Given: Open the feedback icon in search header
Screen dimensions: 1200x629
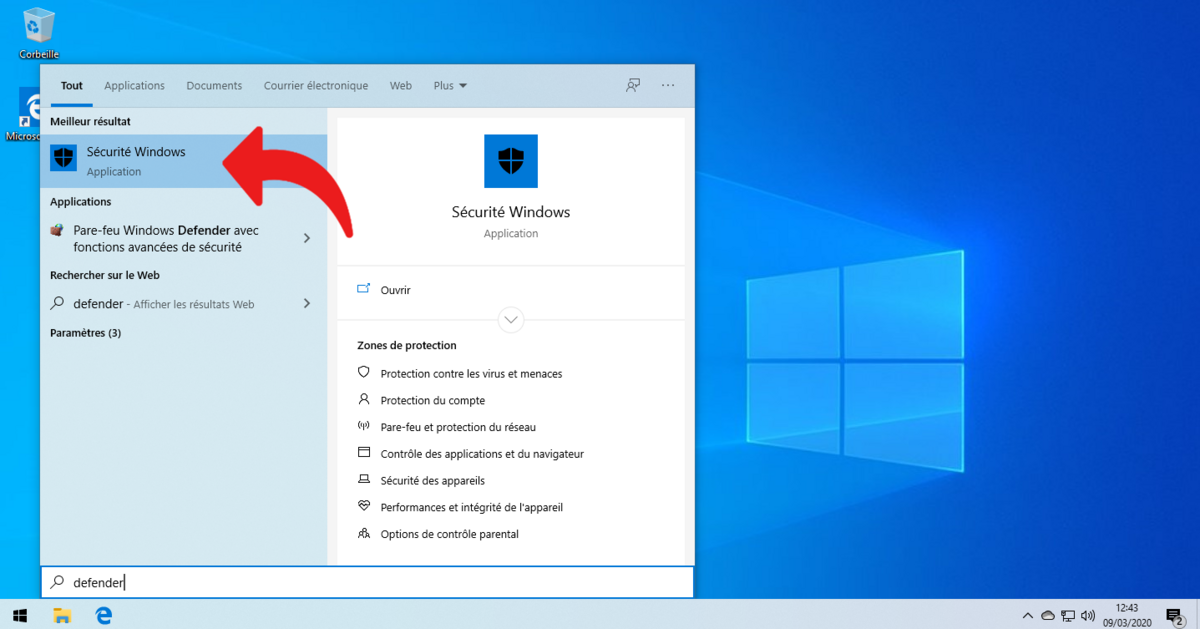Looking at the screenshot, I should point(633,86).
